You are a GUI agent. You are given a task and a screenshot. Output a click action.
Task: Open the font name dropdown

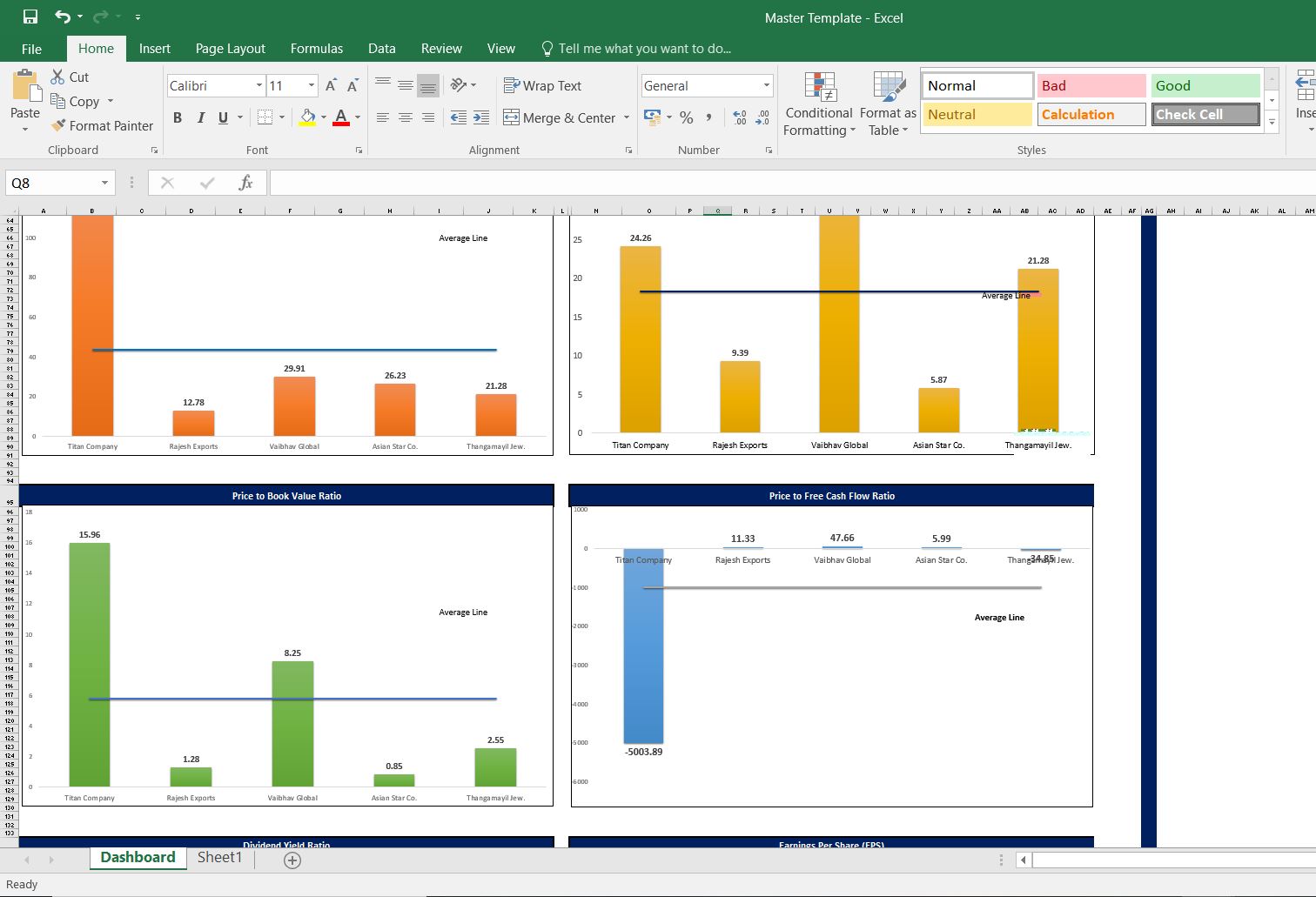click(259, 85)
